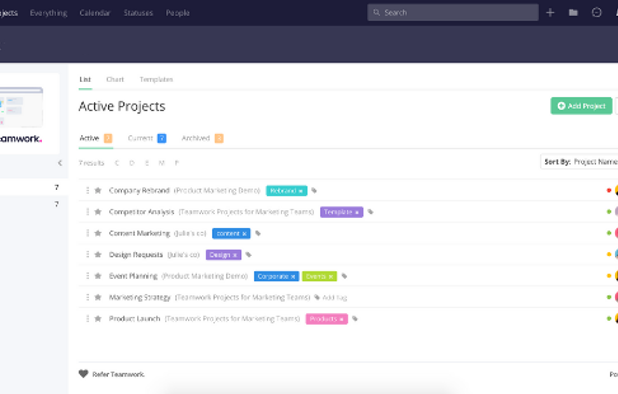Open People in the top navigation

177,13
